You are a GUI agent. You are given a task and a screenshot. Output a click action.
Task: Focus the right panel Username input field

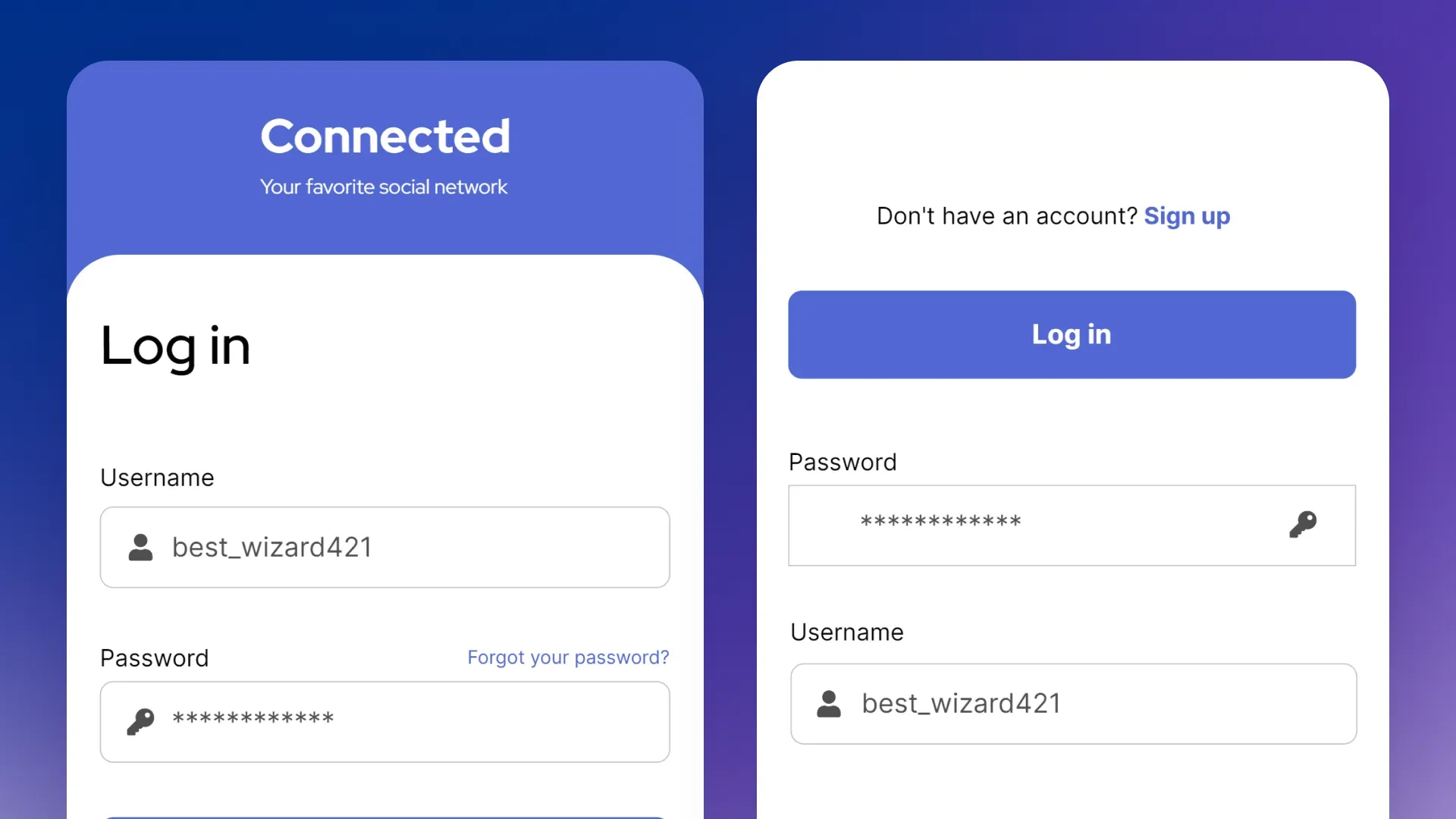click(1073, 704)
